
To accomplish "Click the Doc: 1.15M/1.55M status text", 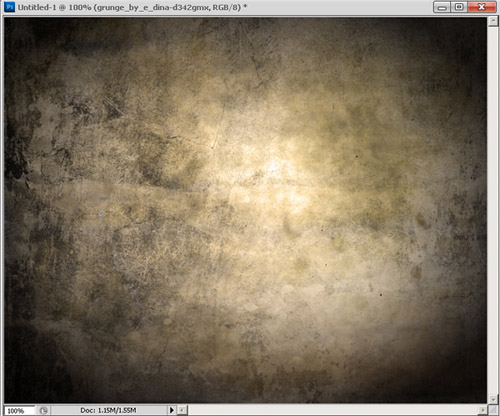I will tap(108, 410).
